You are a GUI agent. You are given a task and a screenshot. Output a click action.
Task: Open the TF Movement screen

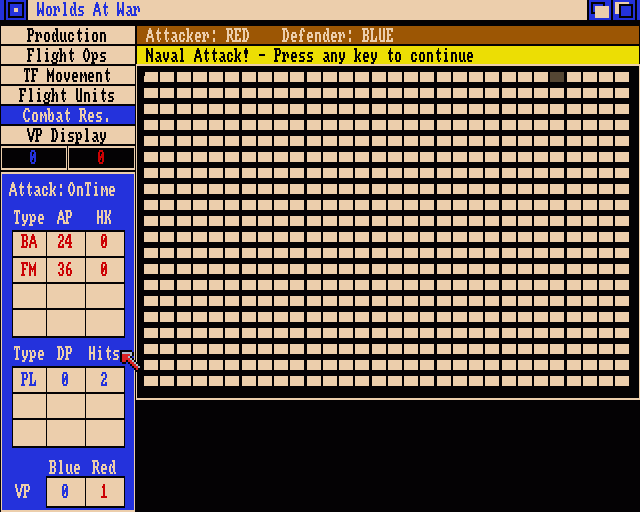(x=67, y=75)
